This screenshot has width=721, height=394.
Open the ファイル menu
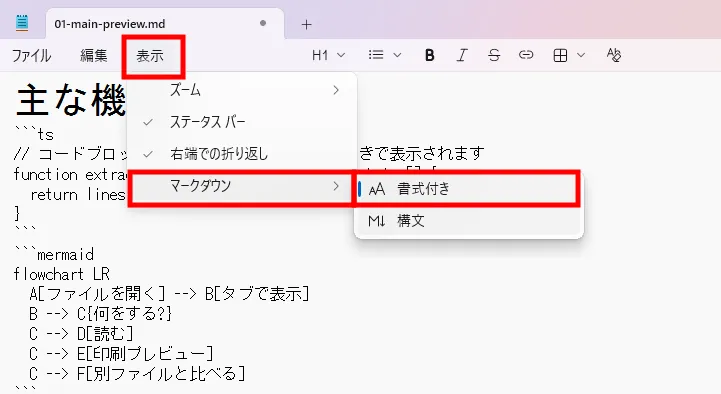pos(31,56)
